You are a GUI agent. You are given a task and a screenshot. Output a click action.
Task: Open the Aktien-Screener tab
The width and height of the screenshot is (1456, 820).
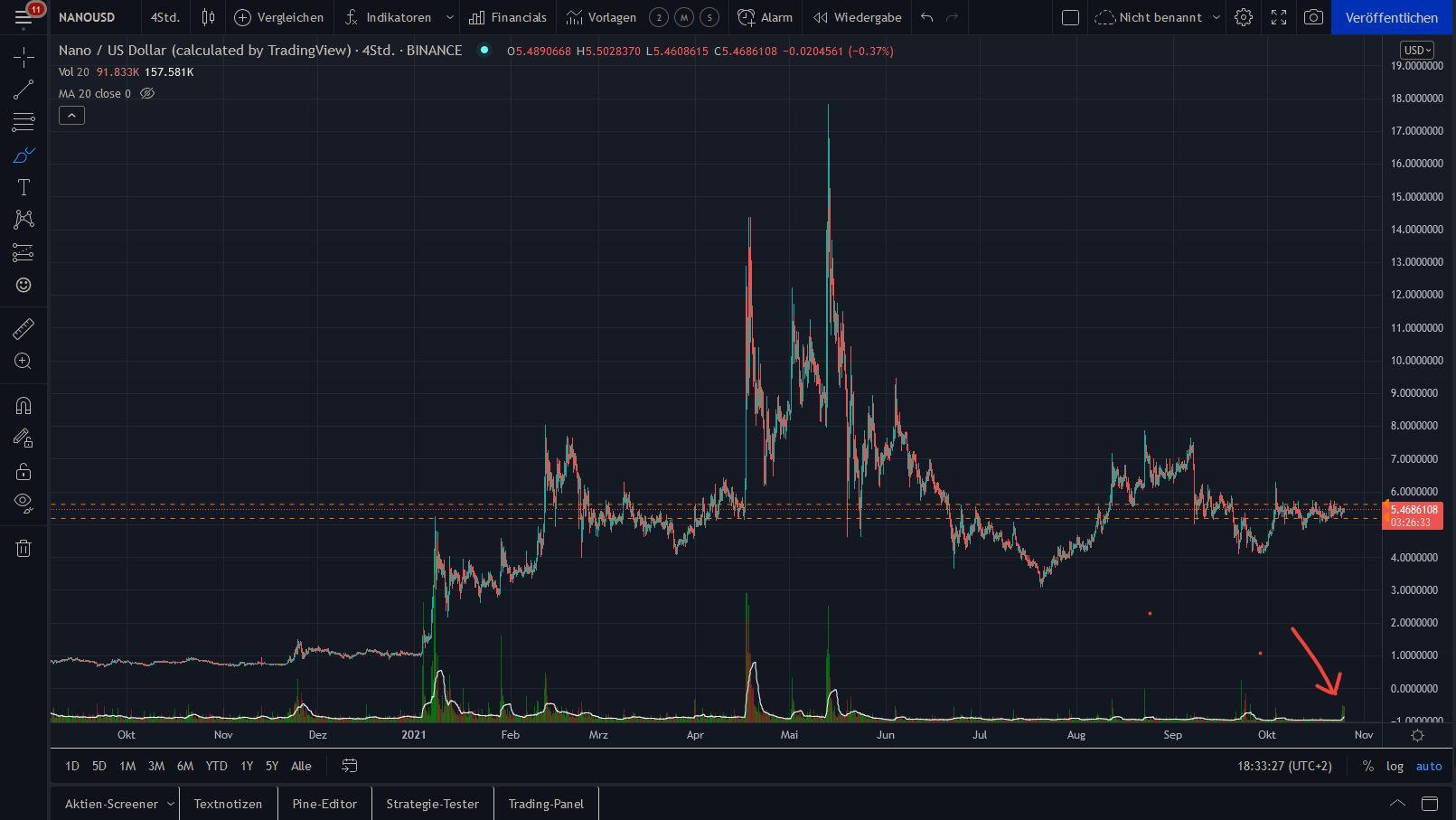(111, 804)
